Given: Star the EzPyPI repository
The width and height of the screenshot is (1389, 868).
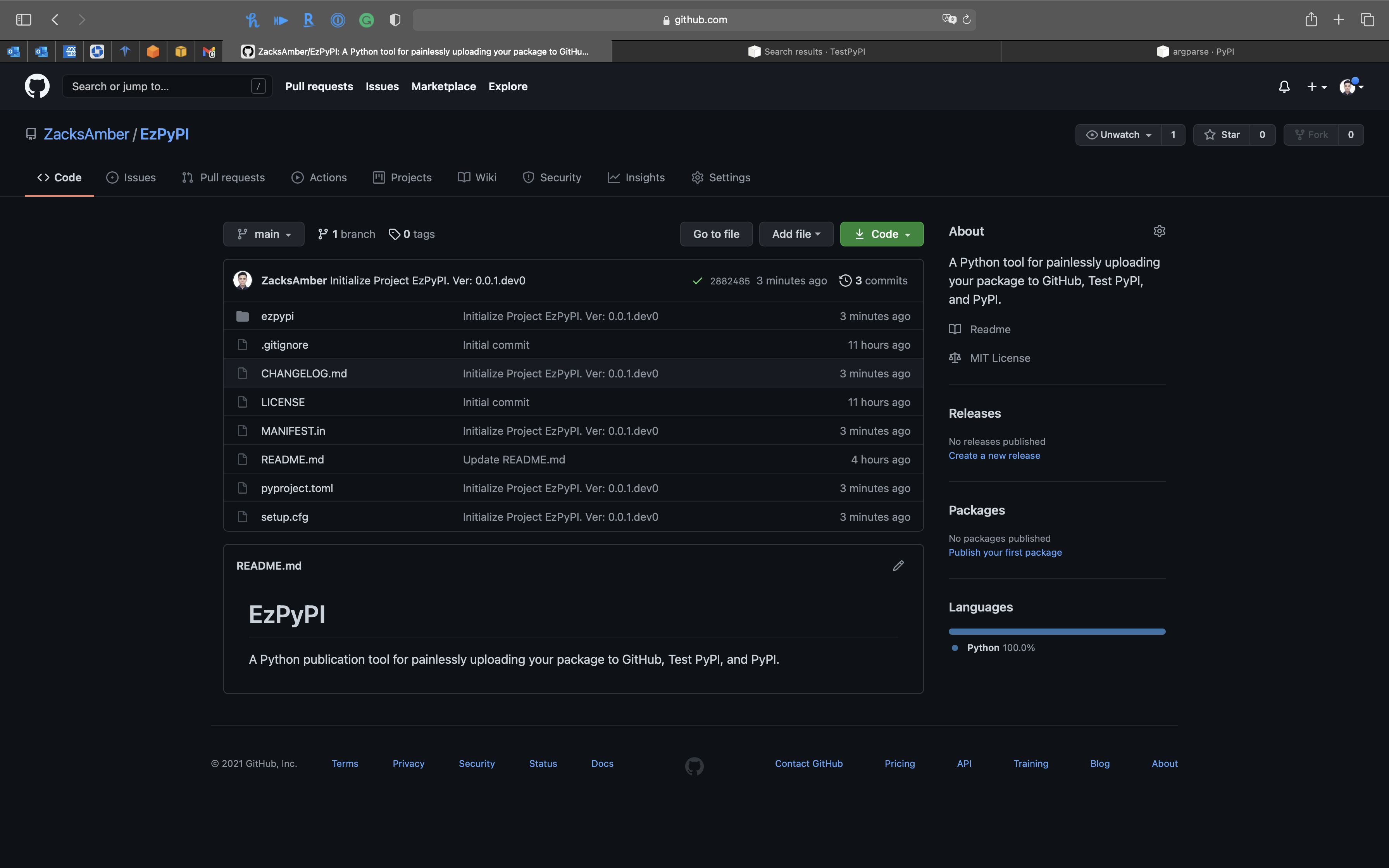Looking at the screenshot, I should click(1222, 135).
